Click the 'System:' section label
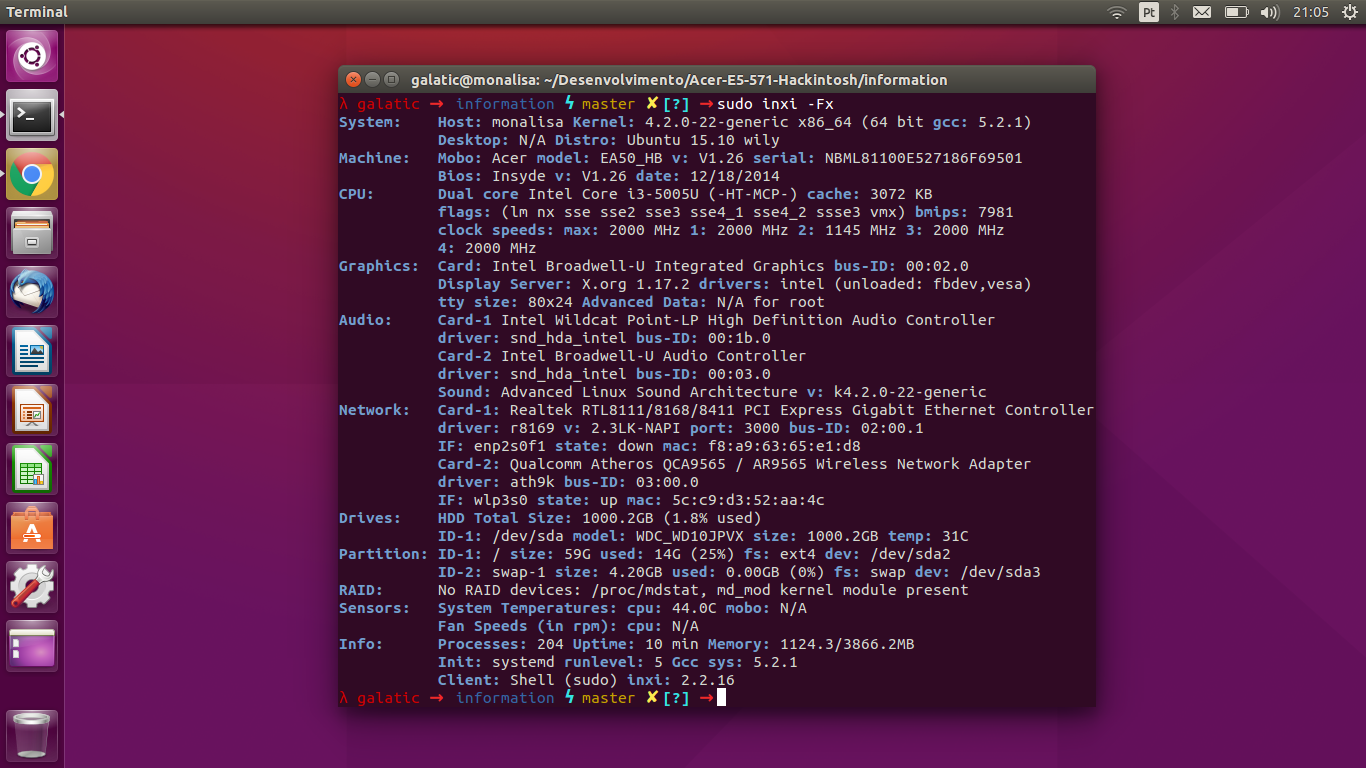Viewport: 1366px width, 768px height. (370, 122)
